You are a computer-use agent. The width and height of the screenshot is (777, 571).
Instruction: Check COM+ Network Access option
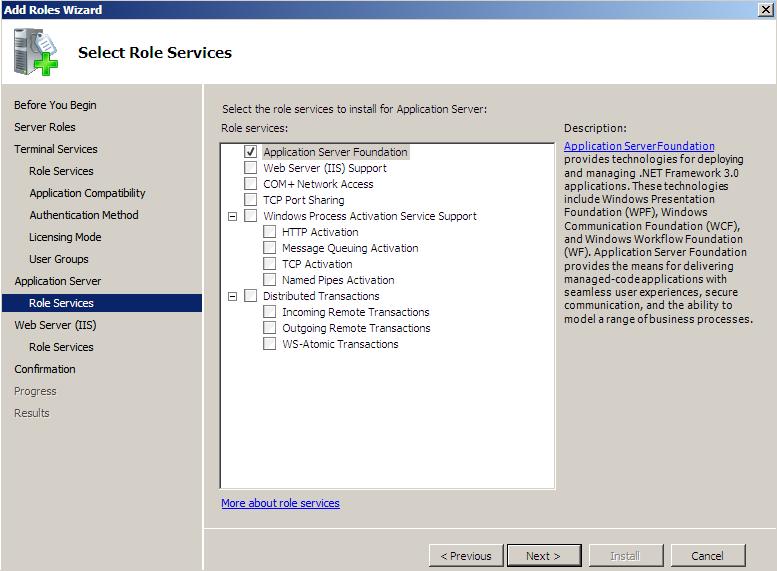[x=251, y=183]
